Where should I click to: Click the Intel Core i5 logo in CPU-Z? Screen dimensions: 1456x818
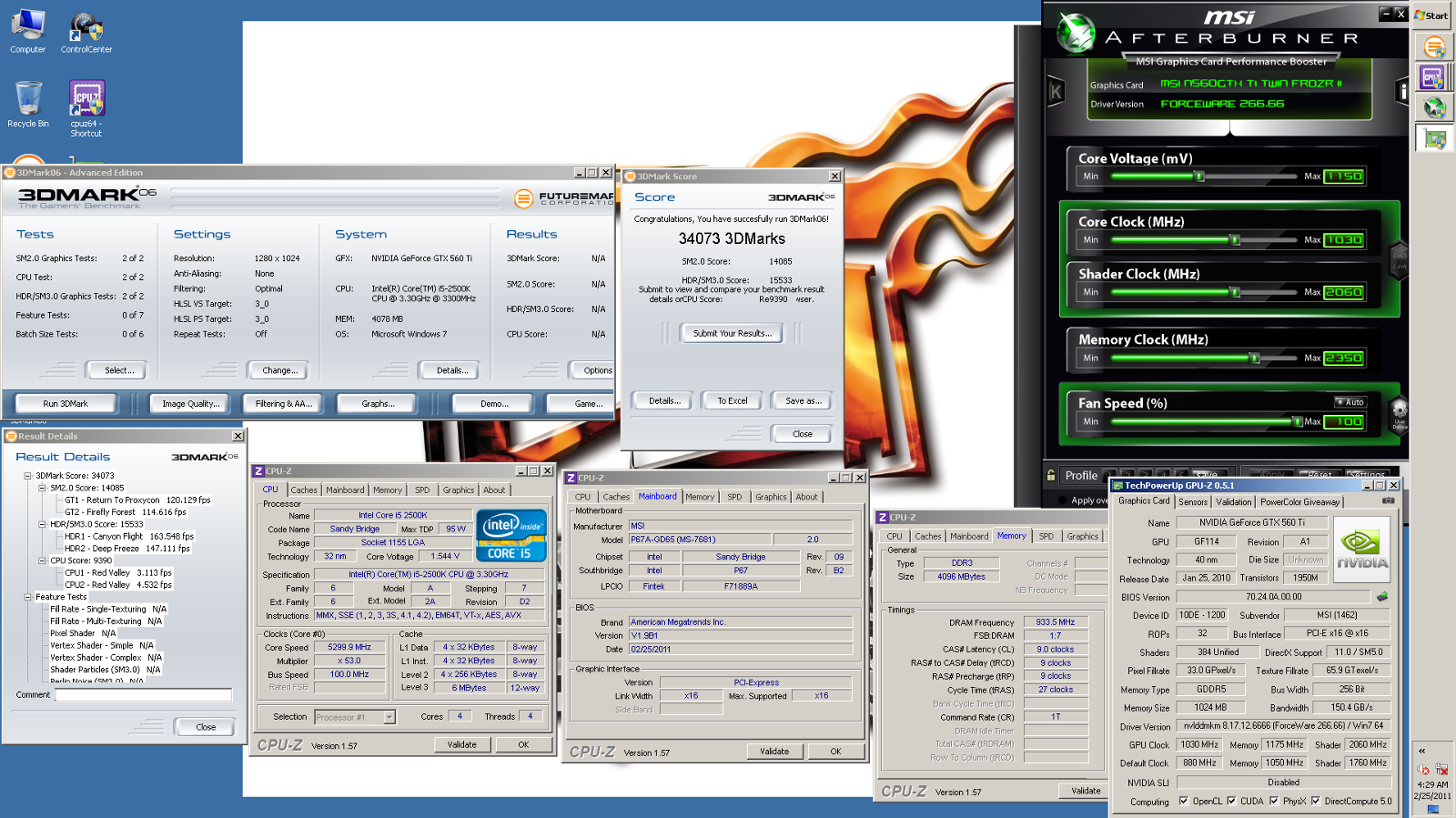coord(511,535)
